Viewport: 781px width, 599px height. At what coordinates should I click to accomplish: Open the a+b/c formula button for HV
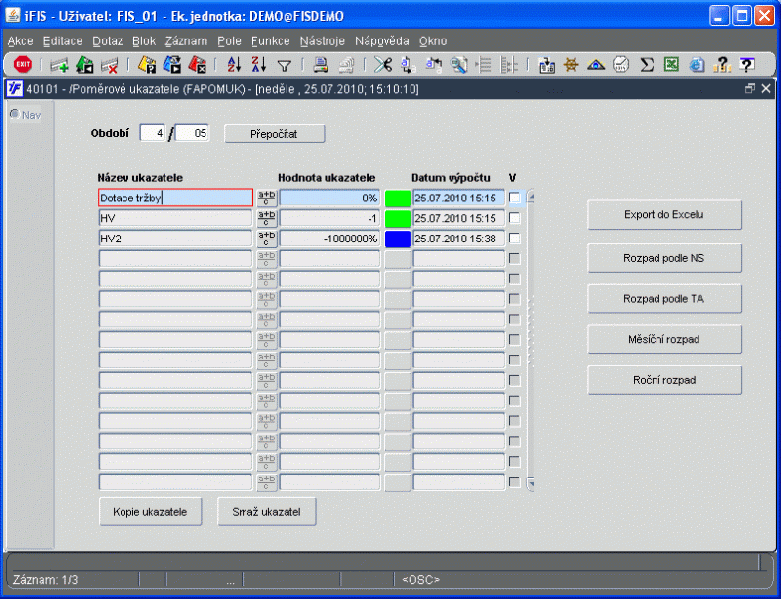266,218
